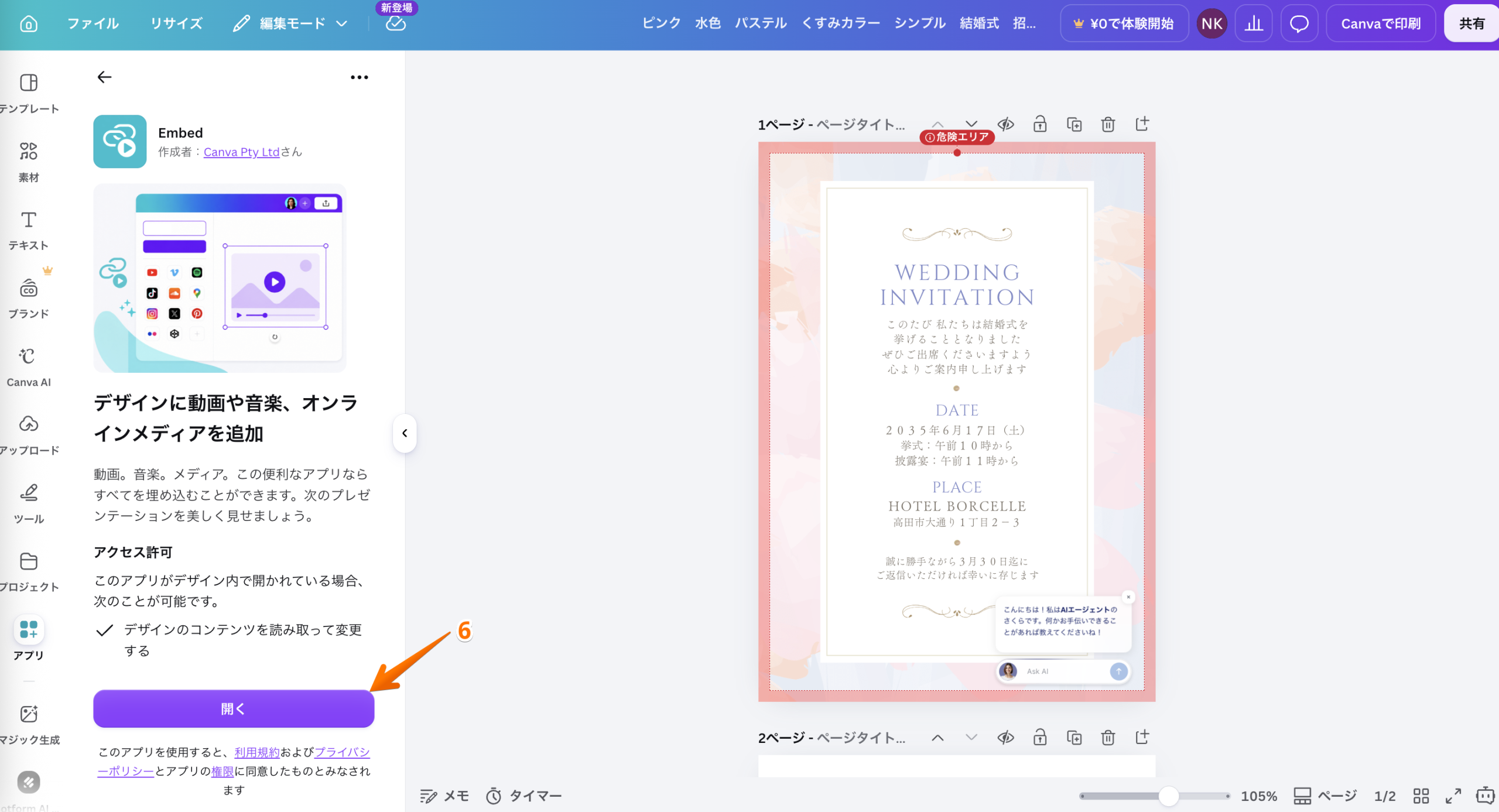1499x812 pixels.
Task: Click the 共有 share button
Action: pos(1471,23)
